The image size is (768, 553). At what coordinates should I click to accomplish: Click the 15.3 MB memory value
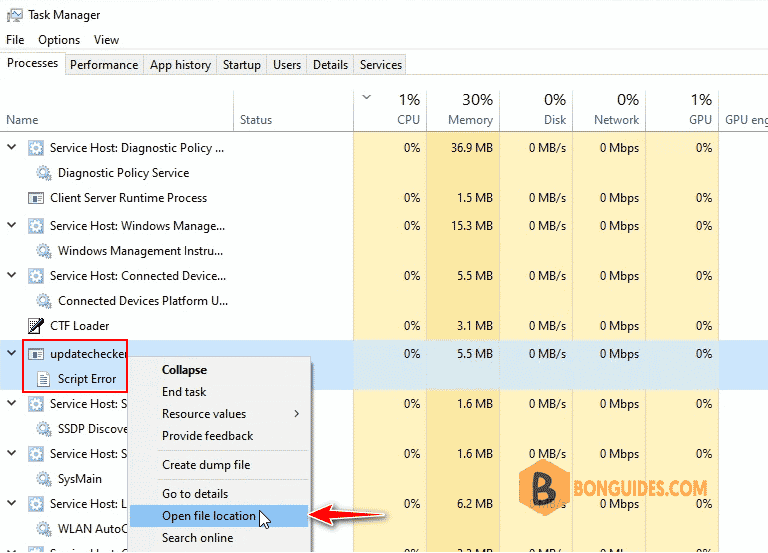[x=472, y=226]
